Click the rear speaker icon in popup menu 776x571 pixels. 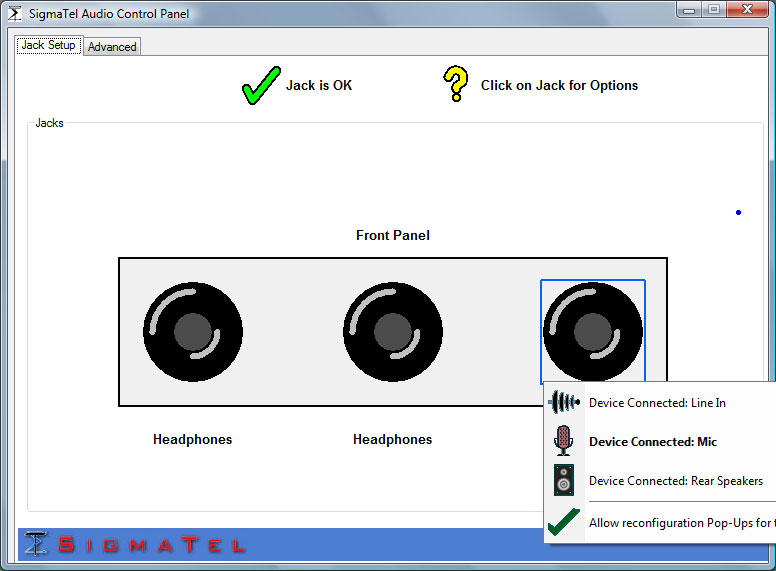pos(564,480)
